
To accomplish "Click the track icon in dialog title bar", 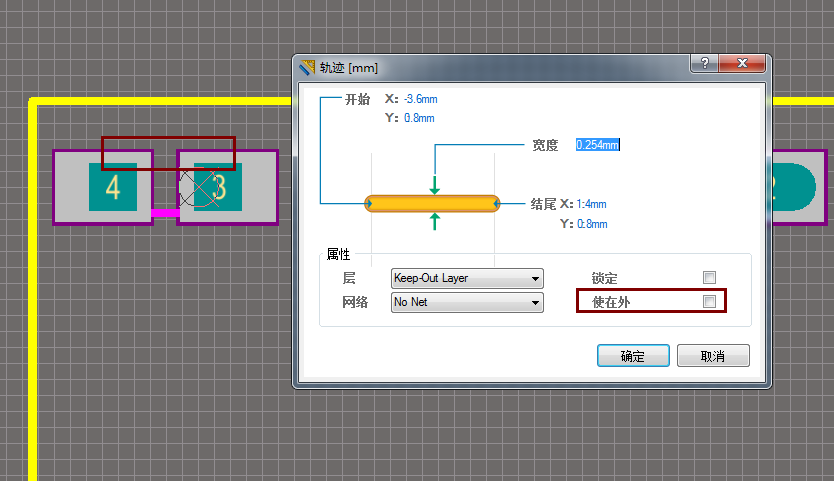I will pos(307,68).
